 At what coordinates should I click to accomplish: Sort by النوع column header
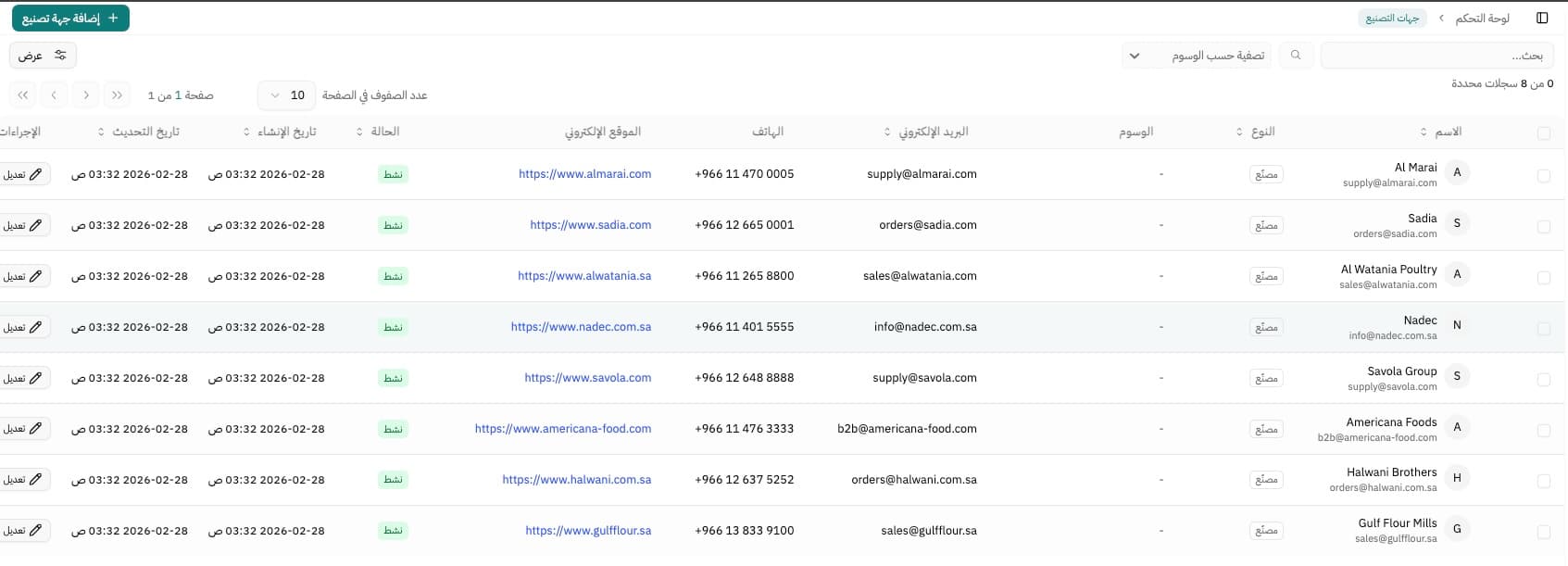pos(1256,132)
